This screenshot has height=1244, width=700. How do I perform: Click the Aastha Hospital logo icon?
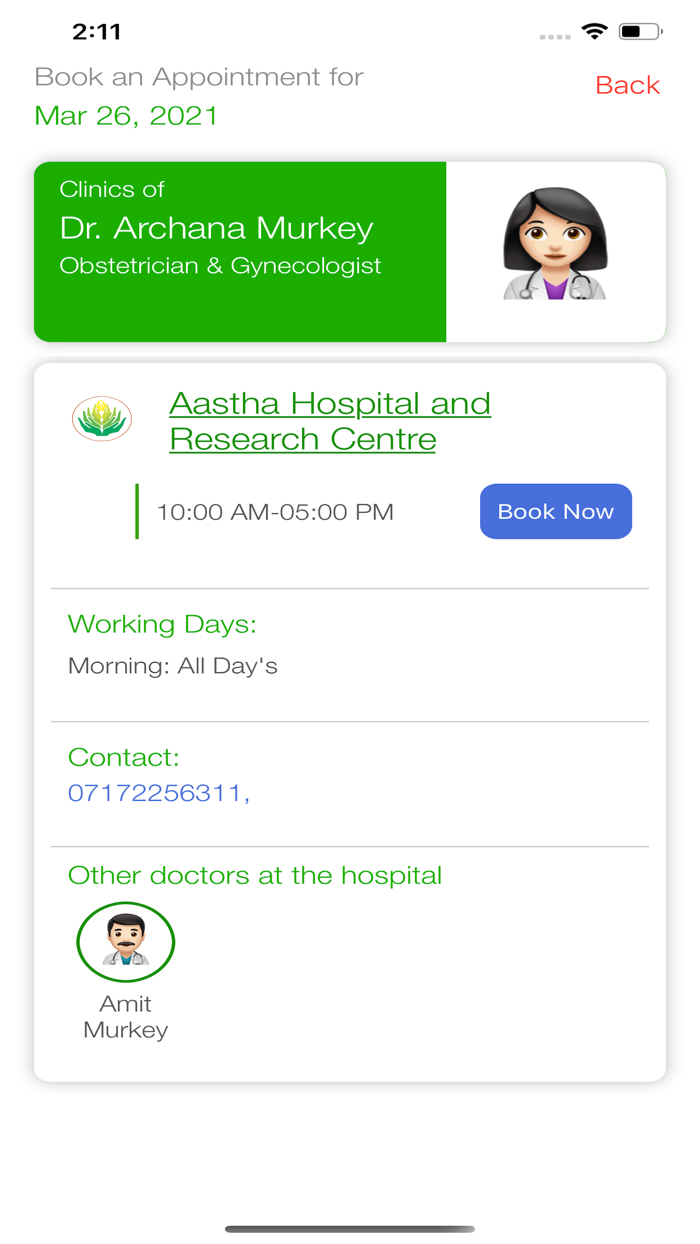click(x=102, y=419)
